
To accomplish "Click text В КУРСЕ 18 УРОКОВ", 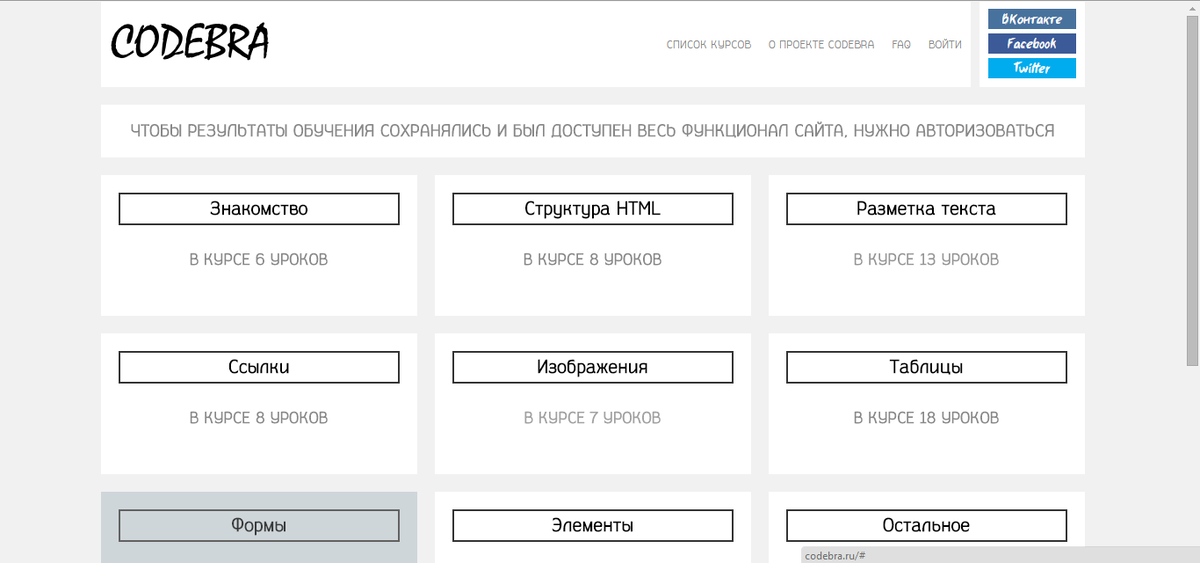I will (926, 418).
